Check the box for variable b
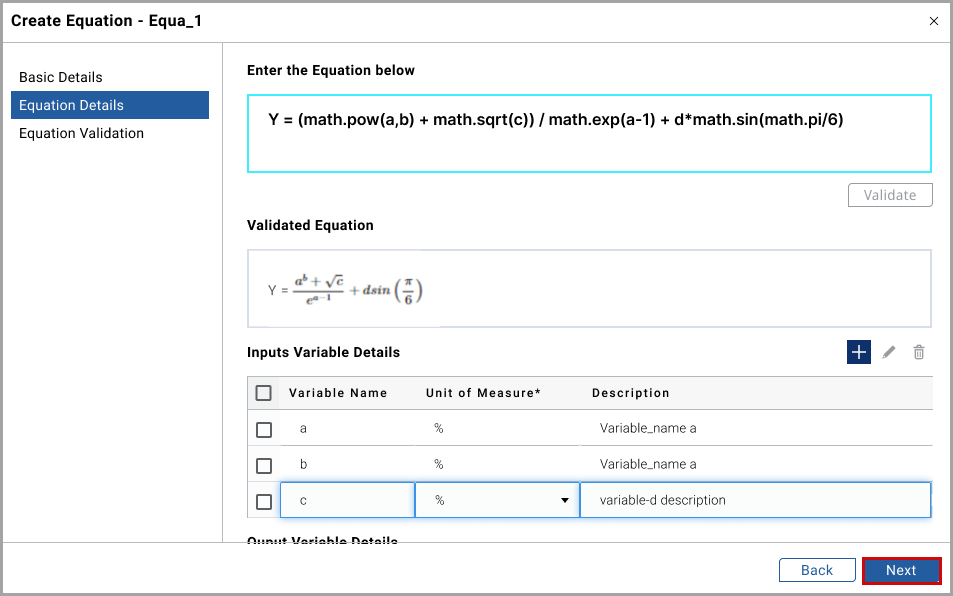Viewport: 953px width, 596px height. coord(264,465)
